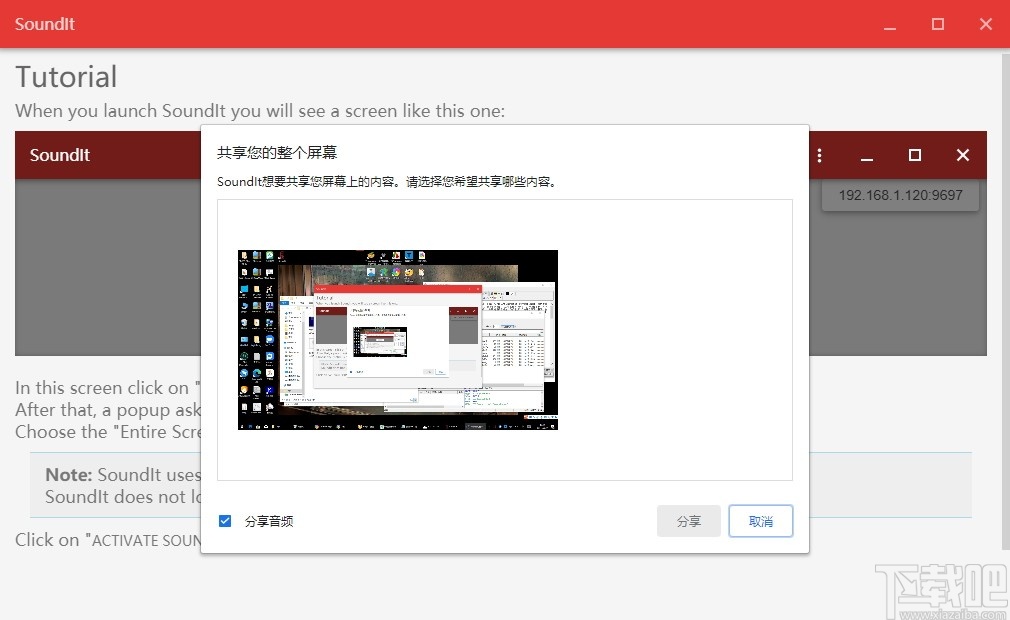The image size is (1010, 620).
Task: Click the SoundIt title bar label
Action: [x=44, y=24]
